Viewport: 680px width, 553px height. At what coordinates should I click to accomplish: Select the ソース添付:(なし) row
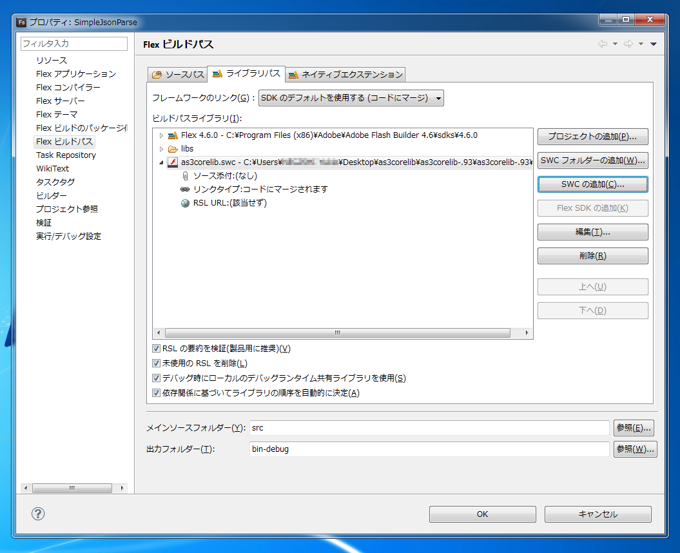point(225,176)
